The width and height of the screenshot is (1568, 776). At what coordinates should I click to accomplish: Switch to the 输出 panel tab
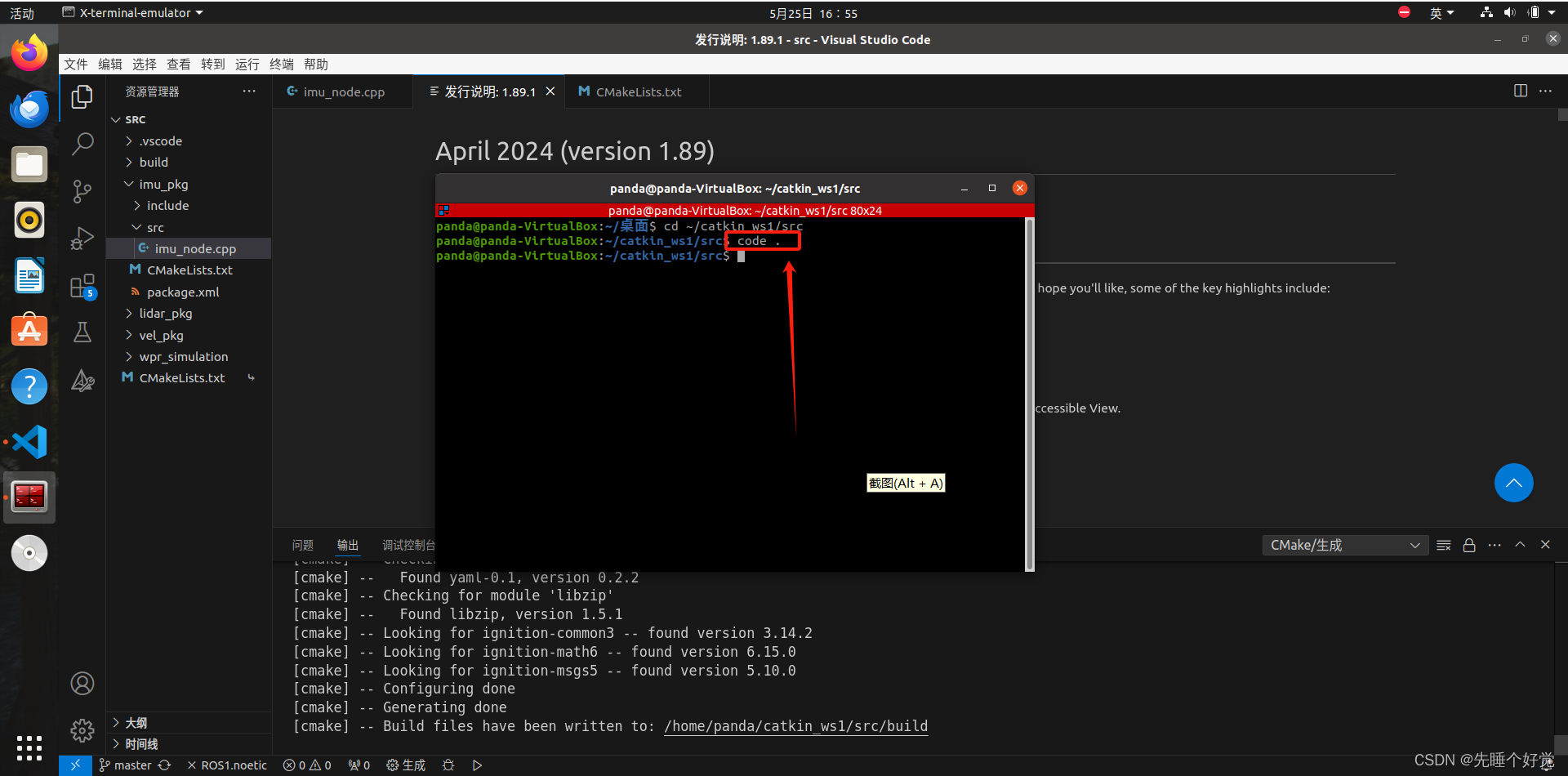(x=348, y=545)
